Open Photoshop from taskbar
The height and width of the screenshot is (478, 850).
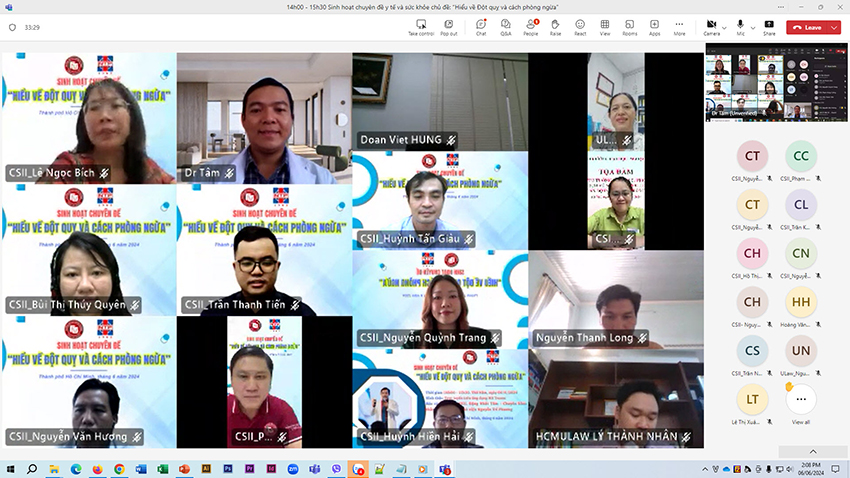tap(228, 469)
